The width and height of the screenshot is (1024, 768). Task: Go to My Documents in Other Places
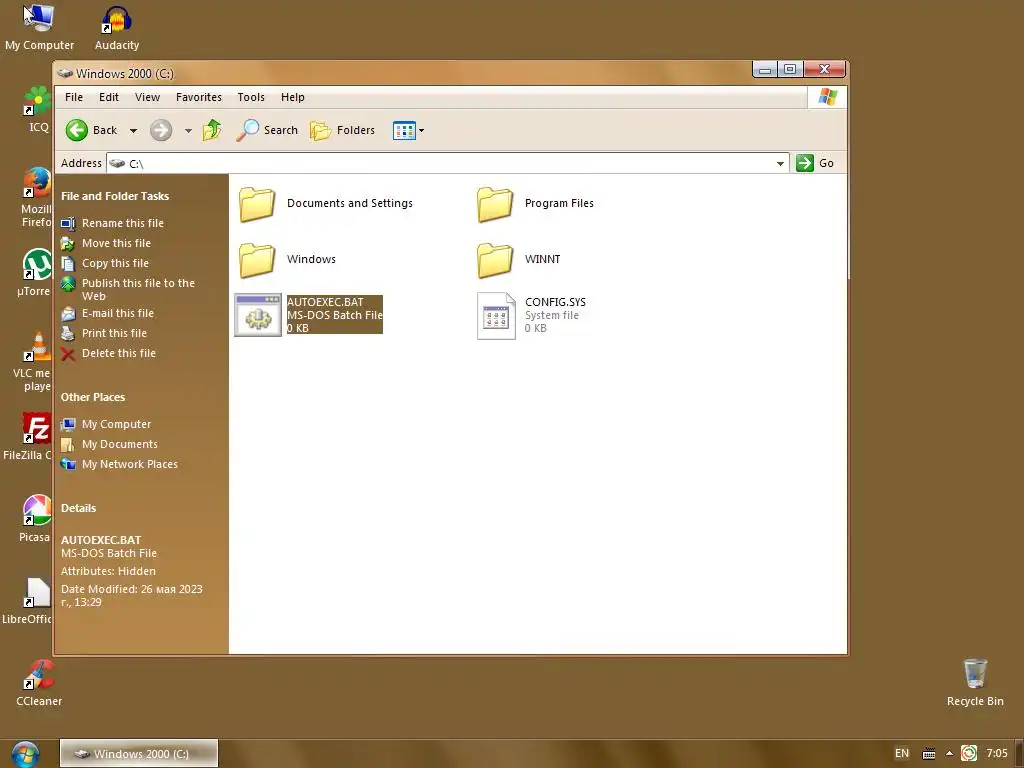click(x=109, y=444)
